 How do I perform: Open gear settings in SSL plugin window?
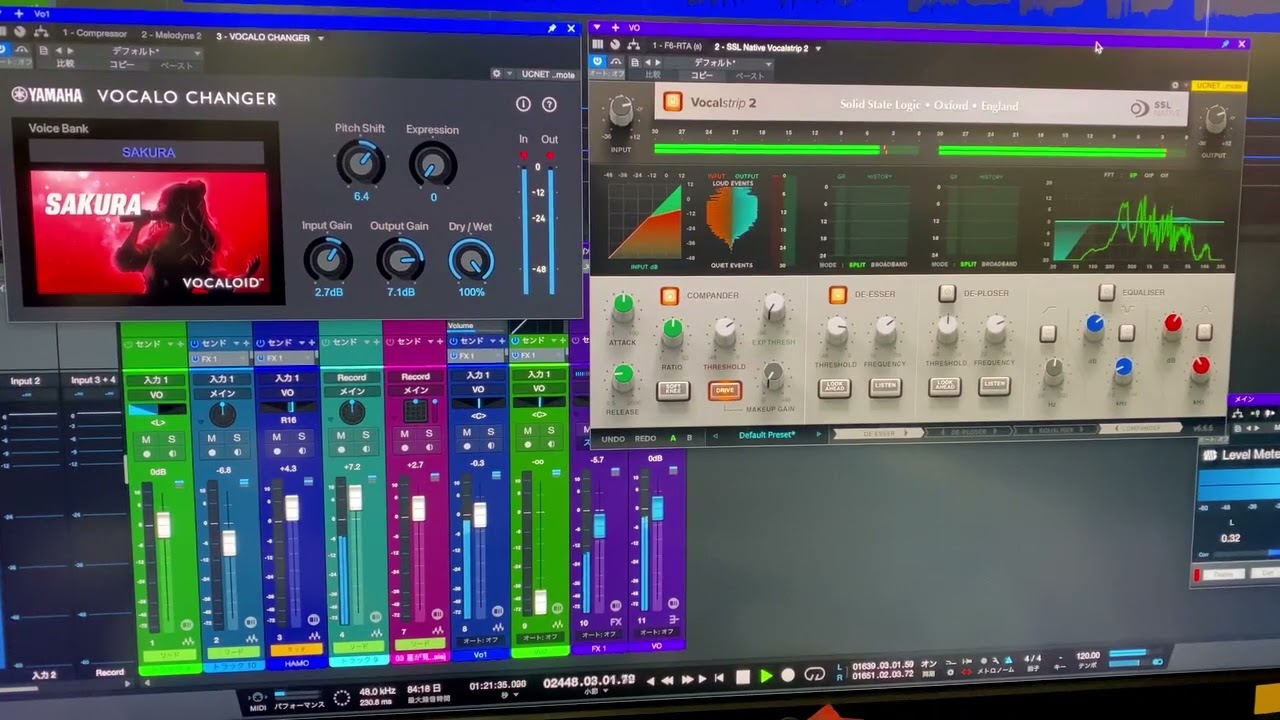point(1175,85)
